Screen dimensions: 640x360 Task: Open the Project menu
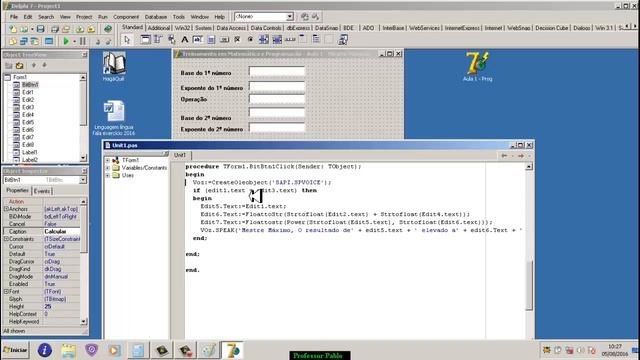84,17
